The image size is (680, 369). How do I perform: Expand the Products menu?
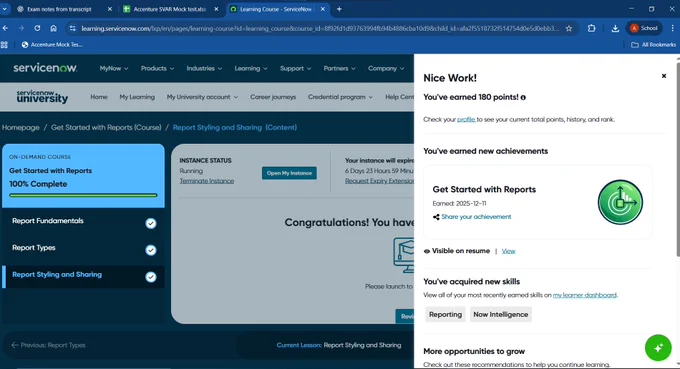point(157,69)
